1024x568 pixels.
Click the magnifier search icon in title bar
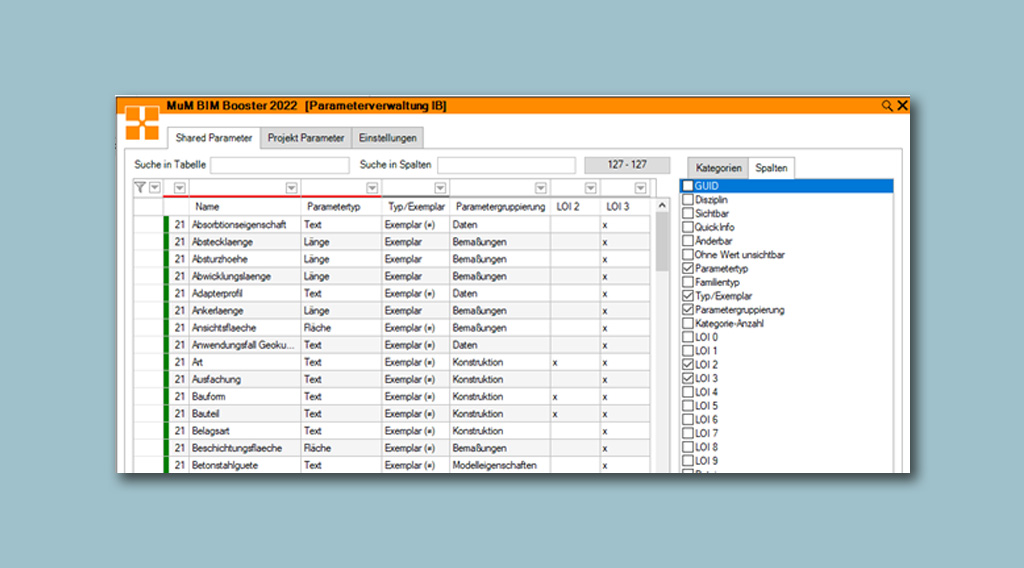click(x=886, y=106)
